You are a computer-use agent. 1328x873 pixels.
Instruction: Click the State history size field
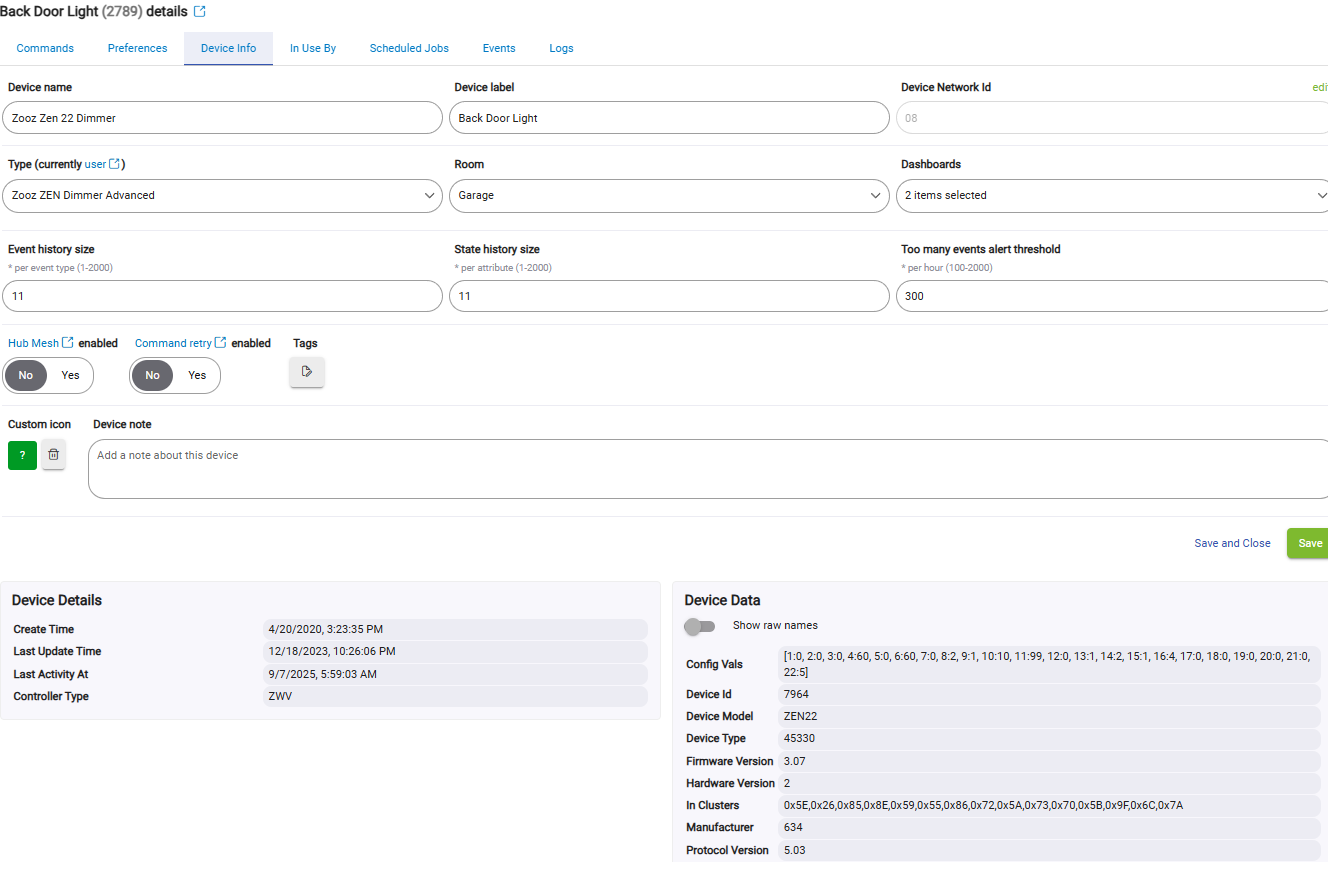(669, 296)
